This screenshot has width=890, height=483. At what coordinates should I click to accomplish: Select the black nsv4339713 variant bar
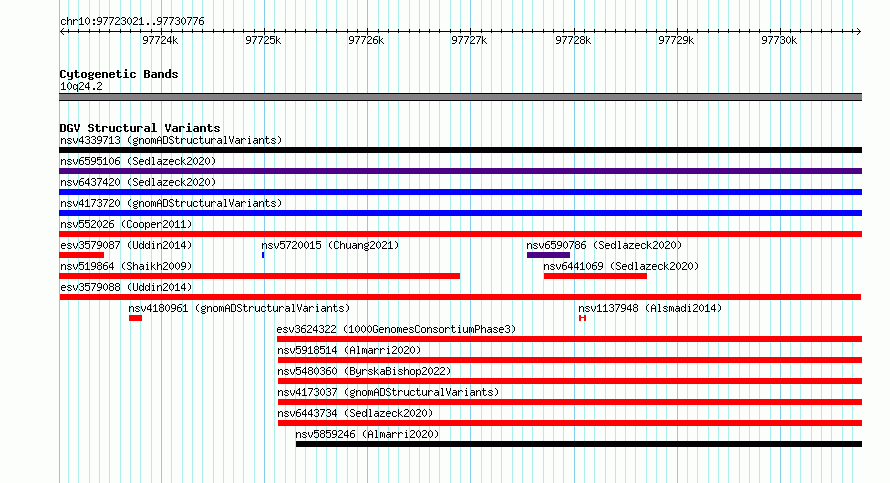click(x=460, y=150)
